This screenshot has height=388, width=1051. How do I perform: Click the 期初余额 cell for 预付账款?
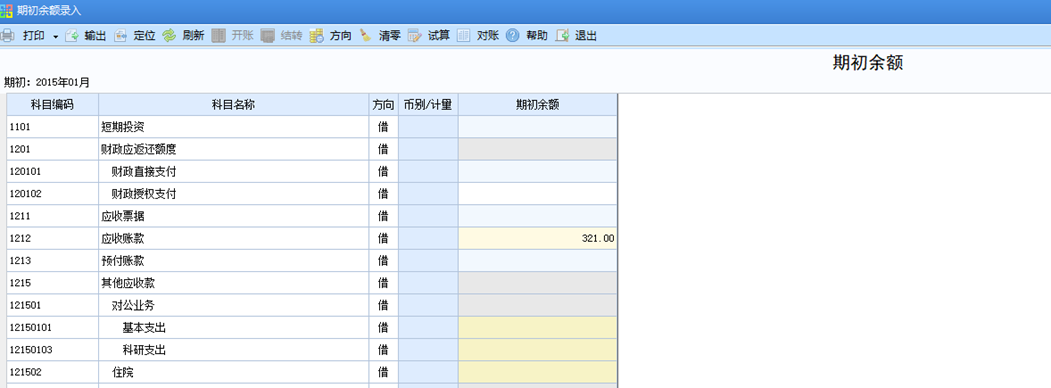538,261
